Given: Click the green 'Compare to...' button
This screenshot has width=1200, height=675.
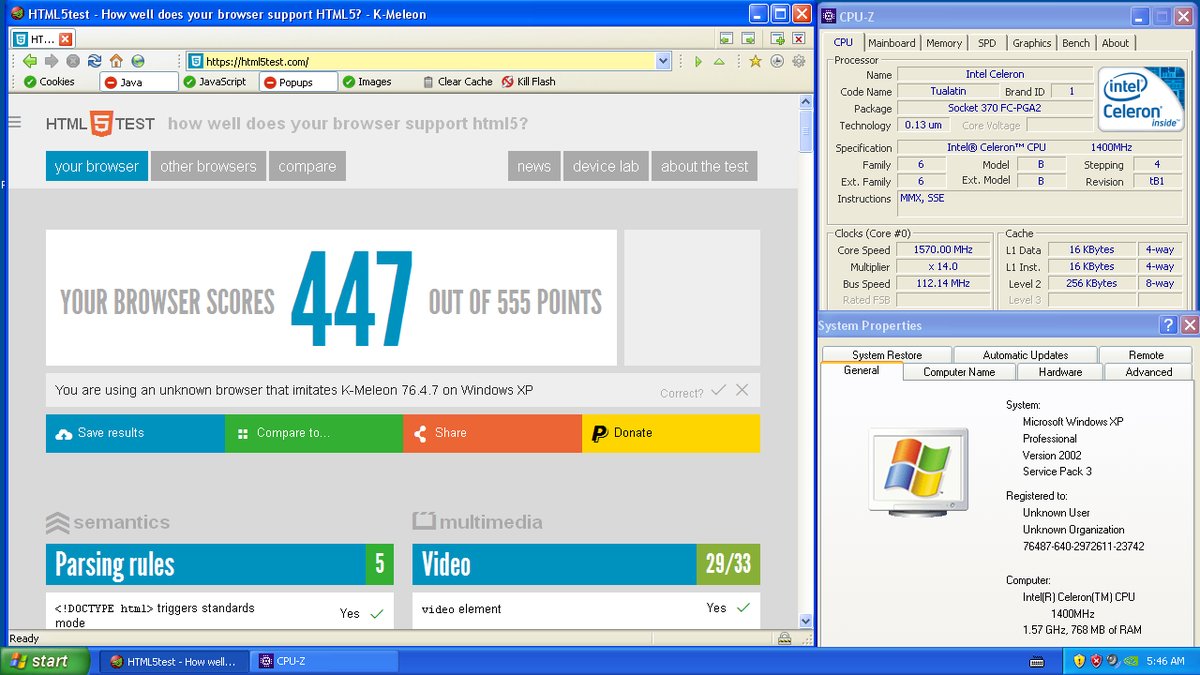Looking at the screenshot, I should pyautogui.click(x=314, y=433).
